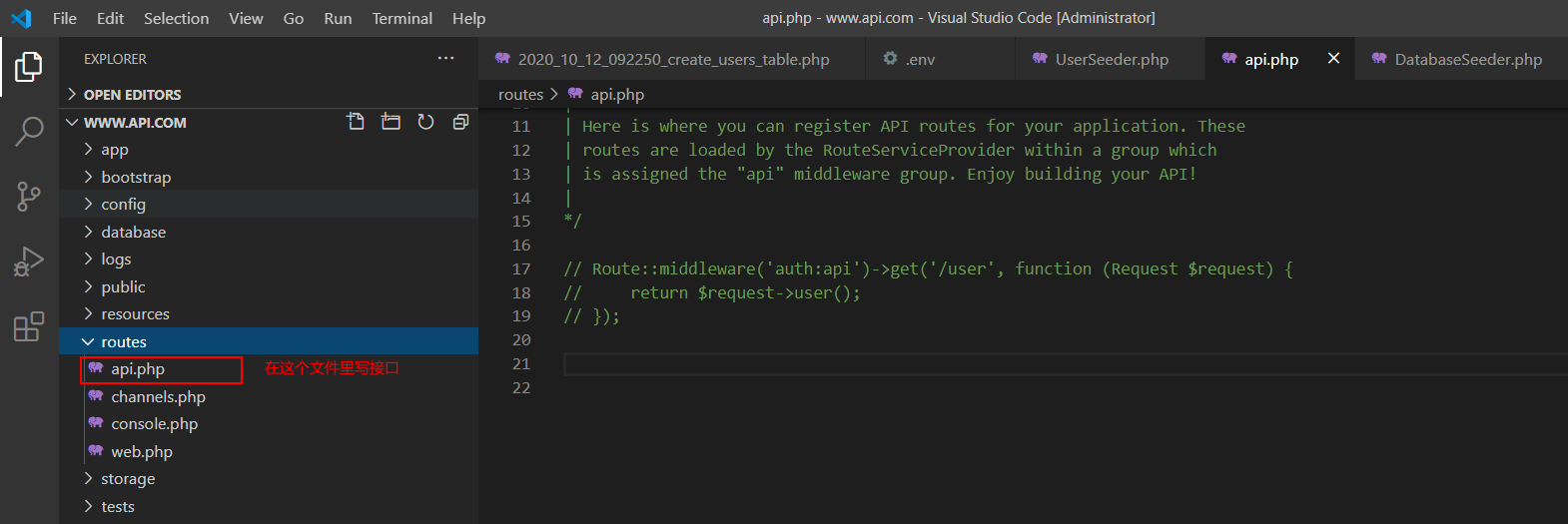The width and height of the screenshot is (1568, 524).
Task: Open the Go menu
Action: click(294, 18)
